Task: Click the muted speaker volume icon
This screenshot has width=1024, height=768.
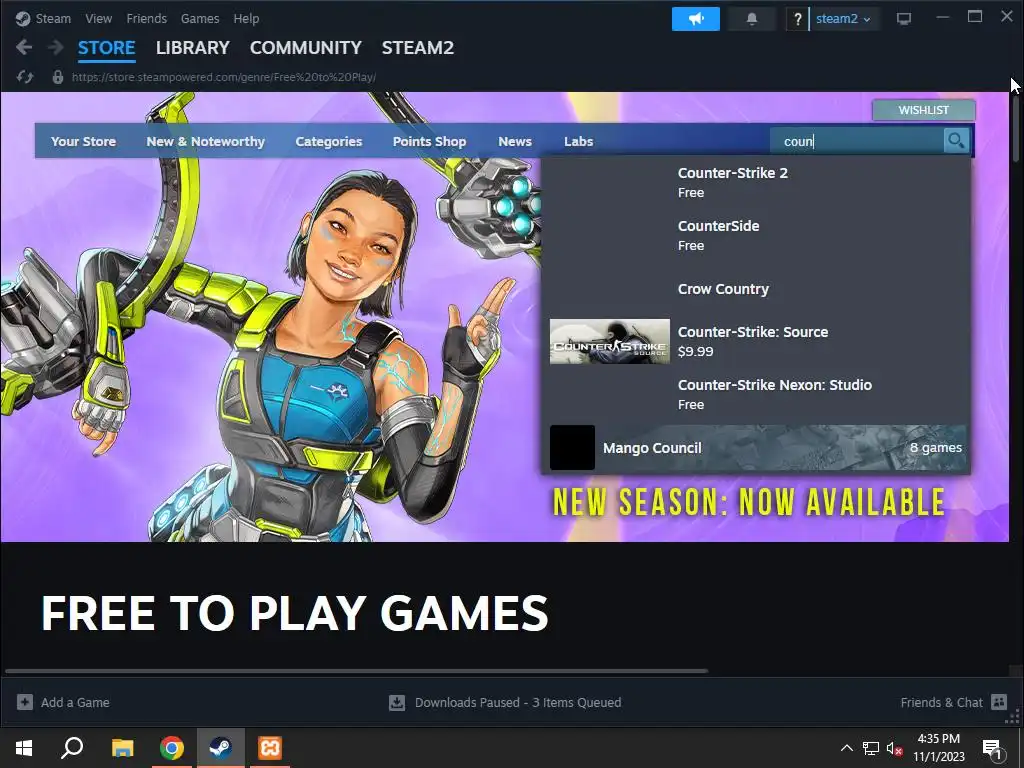Action: point(894,748)
